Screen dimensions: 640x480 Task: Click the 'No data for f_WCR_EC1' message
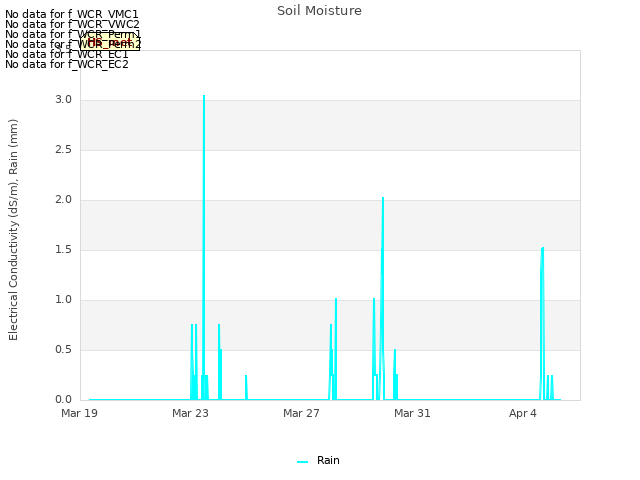pyautogui.click(x=67, y=54)
